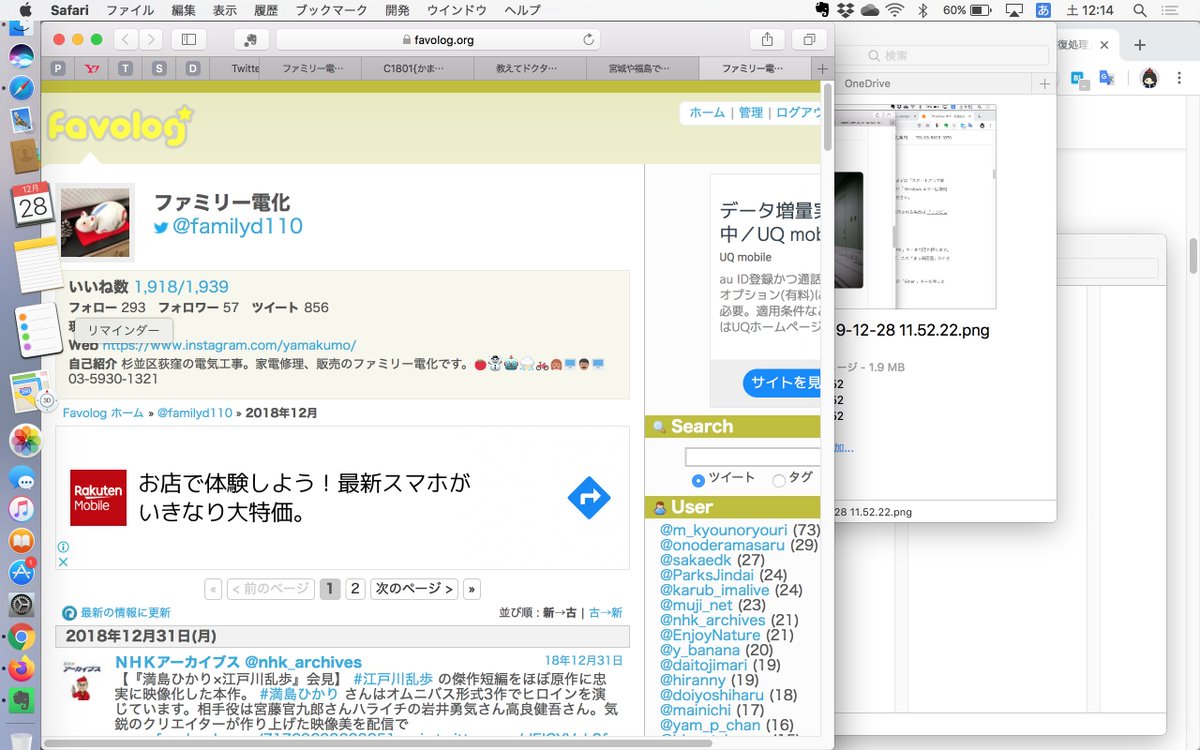Toggle the Safari sidebar view
The width and height of the screenshot is (1200, 750).
pos(188,38)
